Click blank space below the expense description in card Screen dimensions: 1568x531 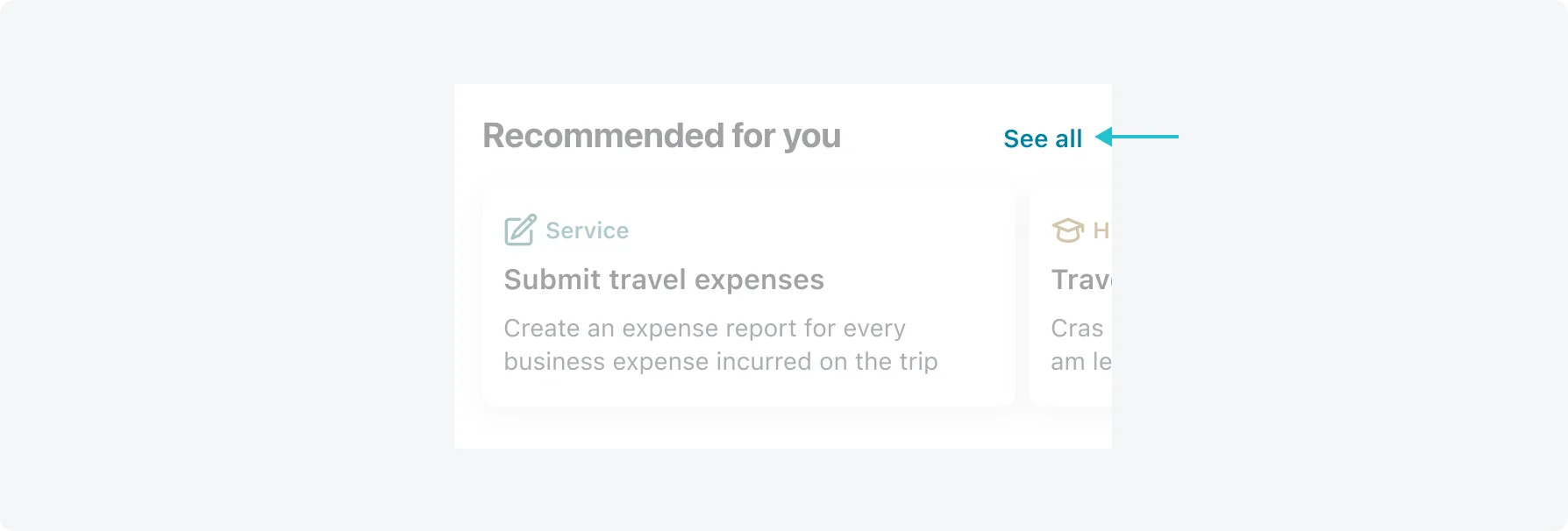click(749, 391)
